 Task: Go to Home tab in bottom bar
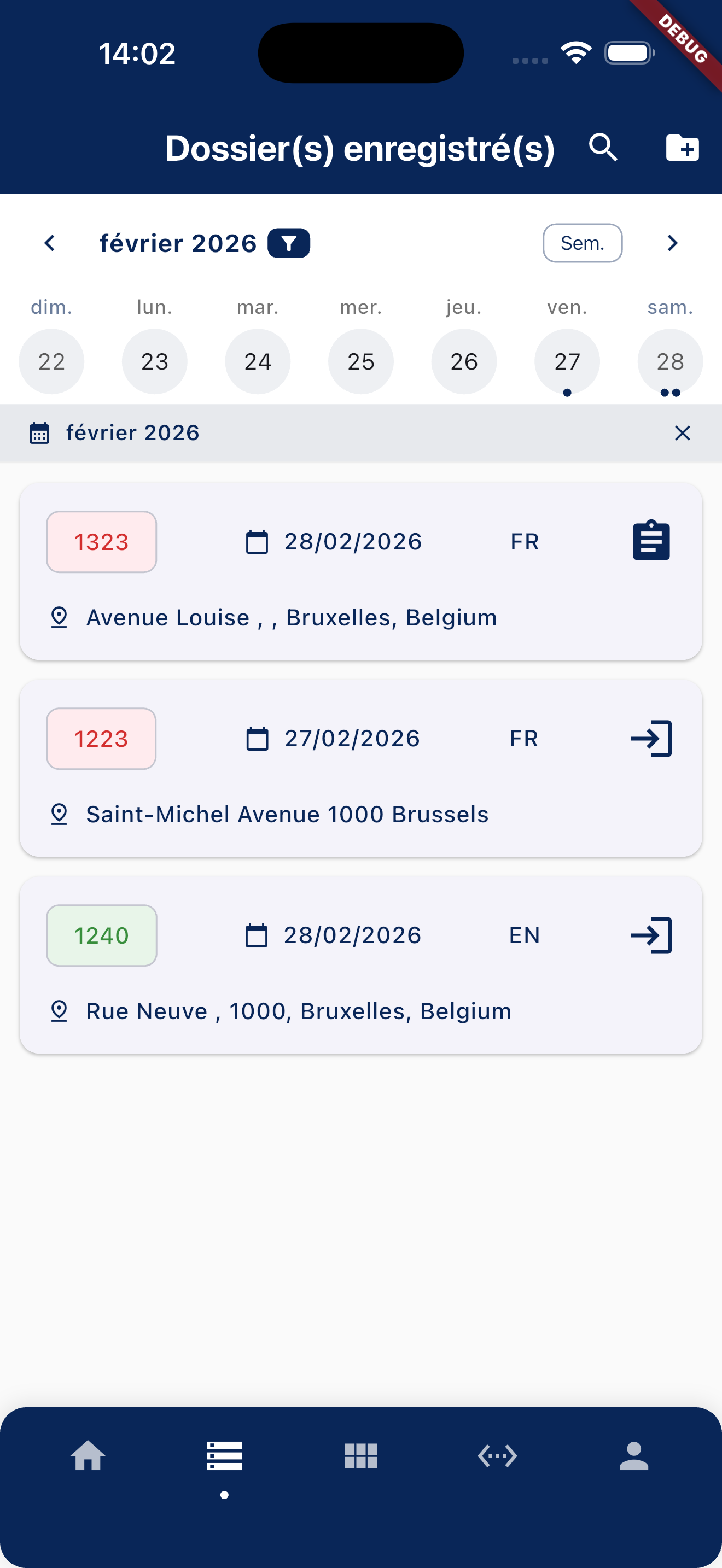pyautogui.click(x=88, y=1456)
